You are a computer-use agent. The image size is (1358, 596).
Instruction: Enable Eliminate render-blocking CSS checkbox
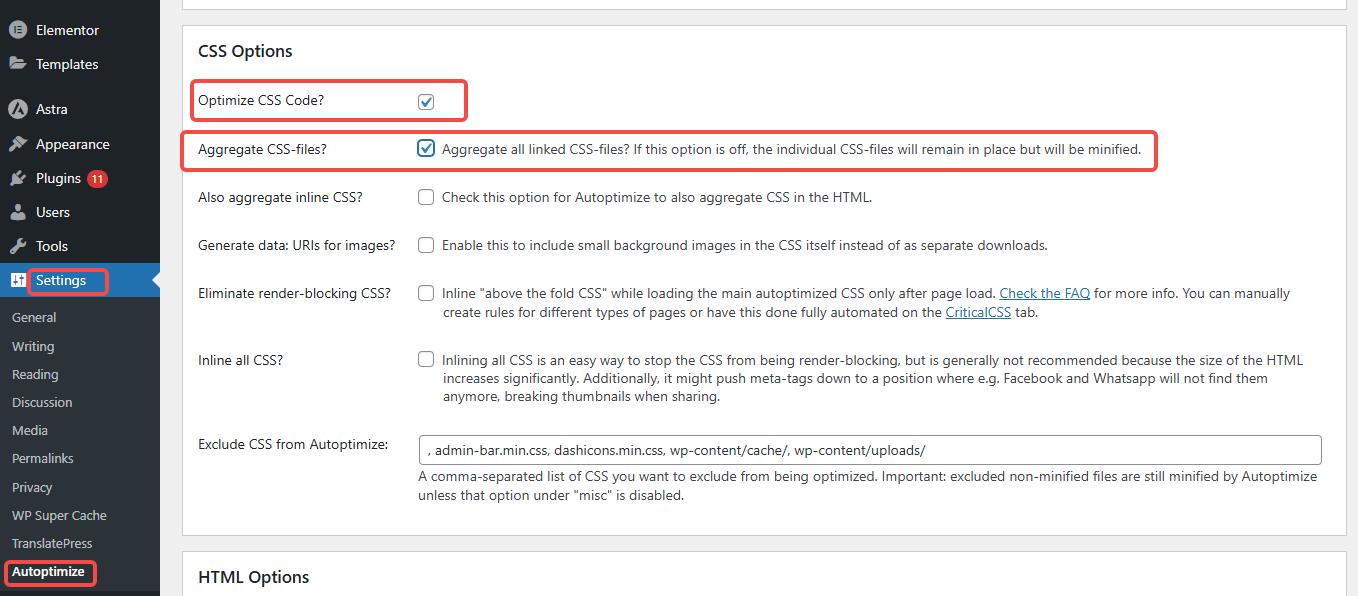[426, 294]
